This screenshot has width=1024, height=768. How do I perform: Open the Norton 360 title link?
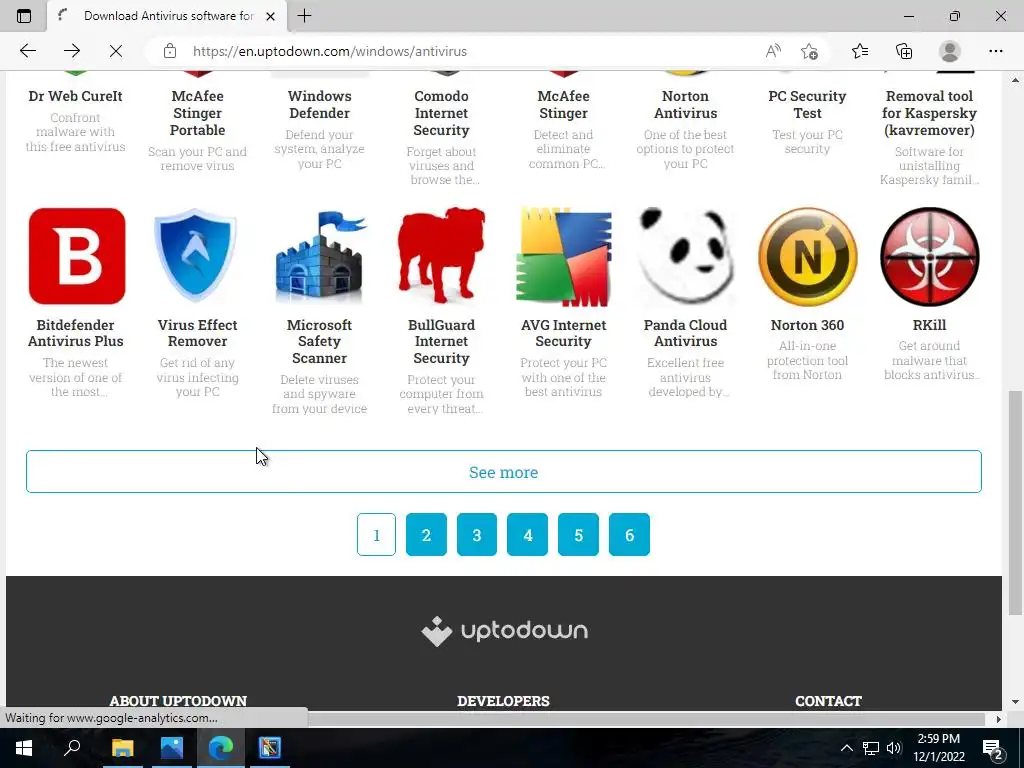[807, 325]
